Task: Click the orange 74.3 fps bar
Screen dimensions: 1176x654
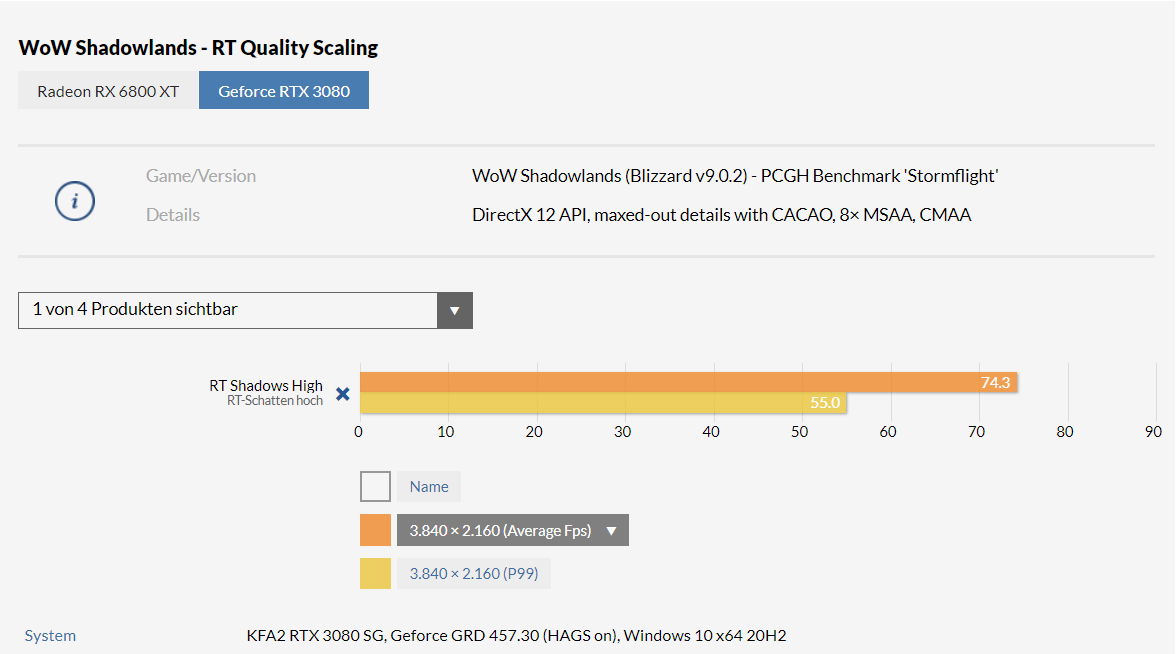Action: tap(688, 382)
